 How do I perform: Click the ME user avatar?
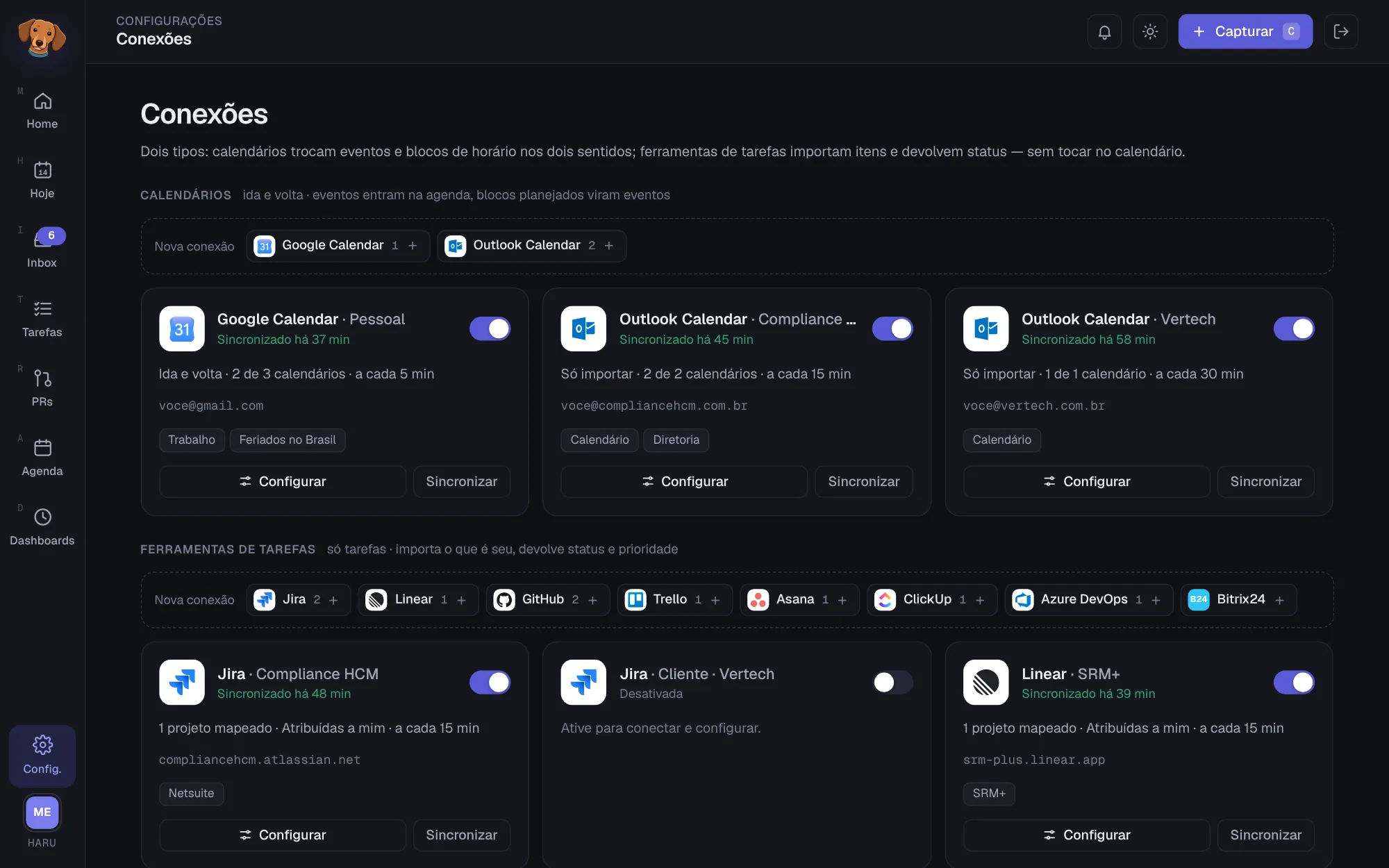pos(42,812)
